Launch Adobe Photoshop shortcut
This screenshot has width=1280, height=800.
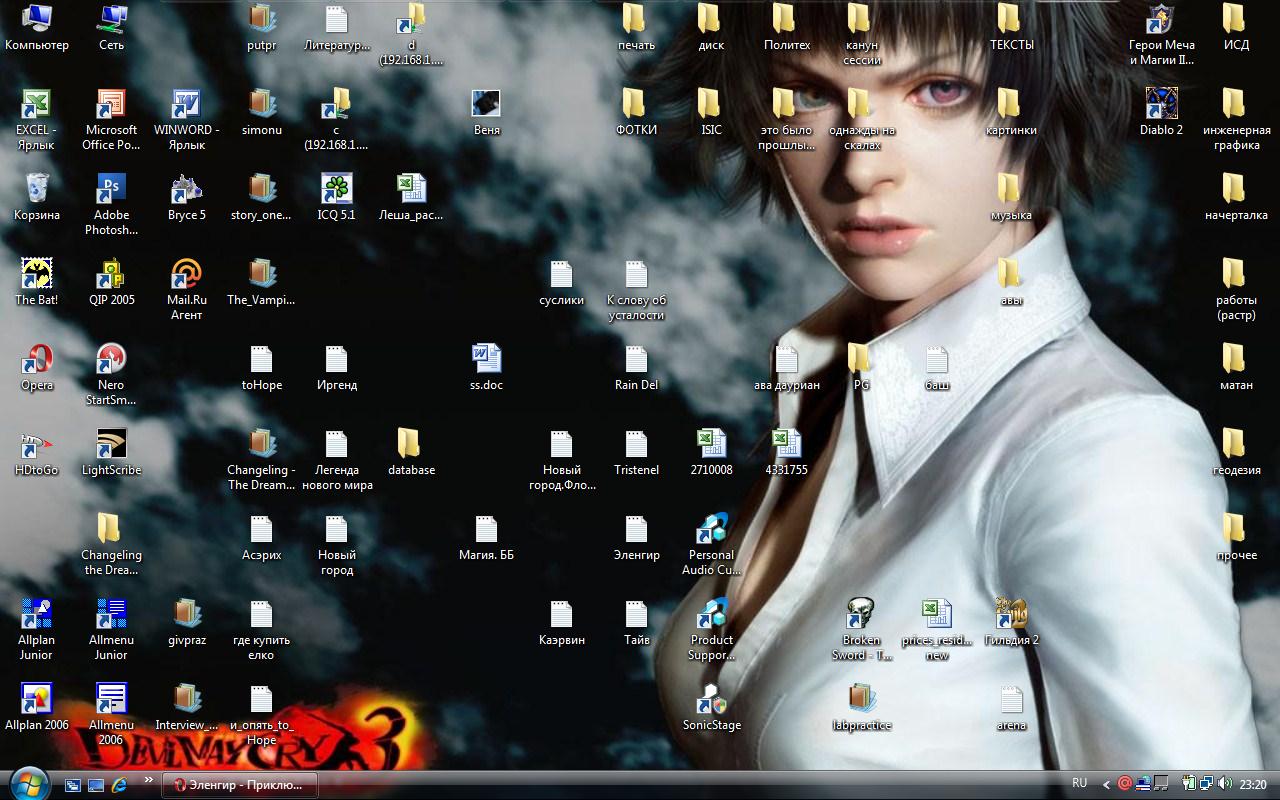click(111, 204)
